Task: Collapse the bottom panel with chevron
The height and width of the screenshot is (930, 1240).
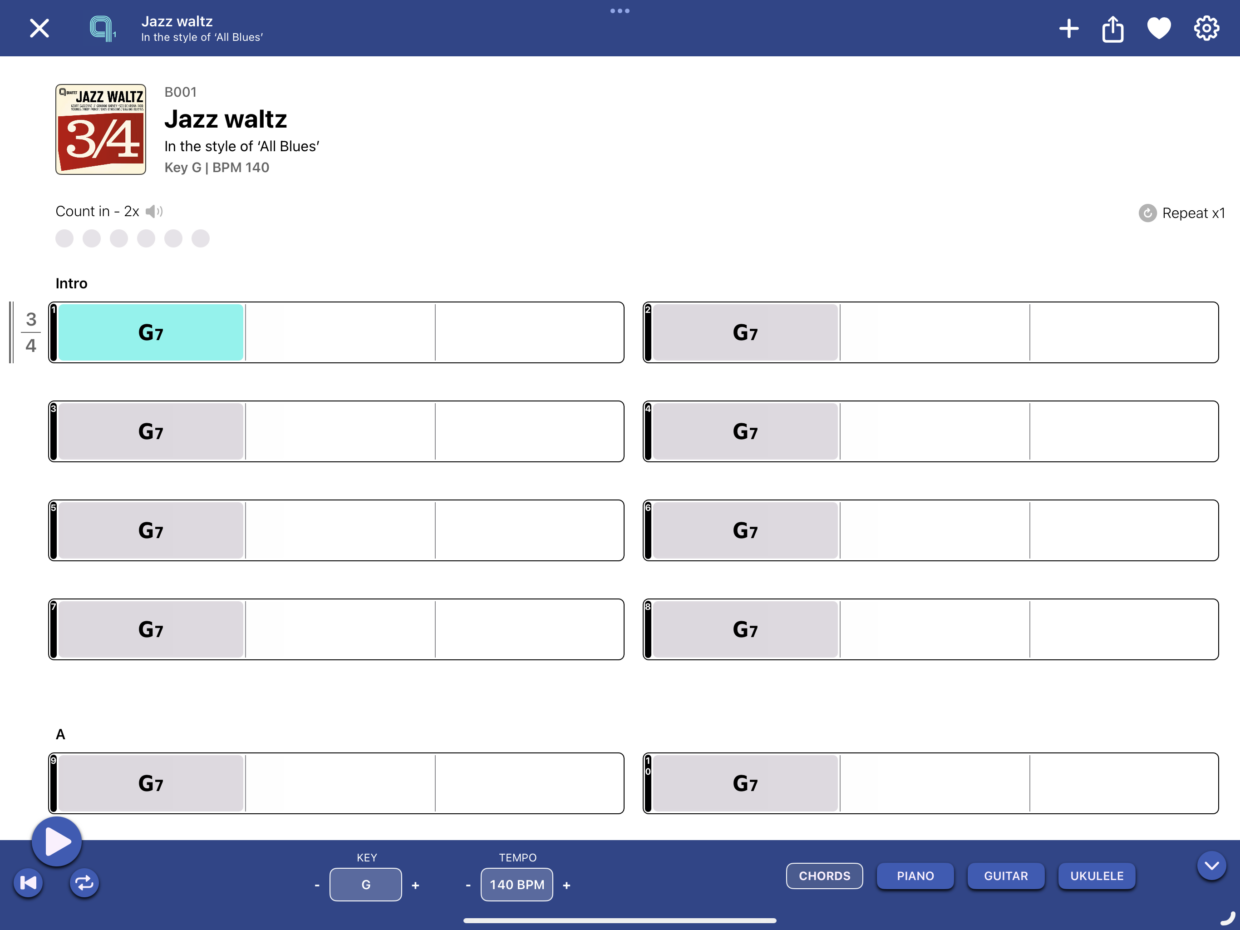Action: pyautogui.click(x=1211, y=865)
